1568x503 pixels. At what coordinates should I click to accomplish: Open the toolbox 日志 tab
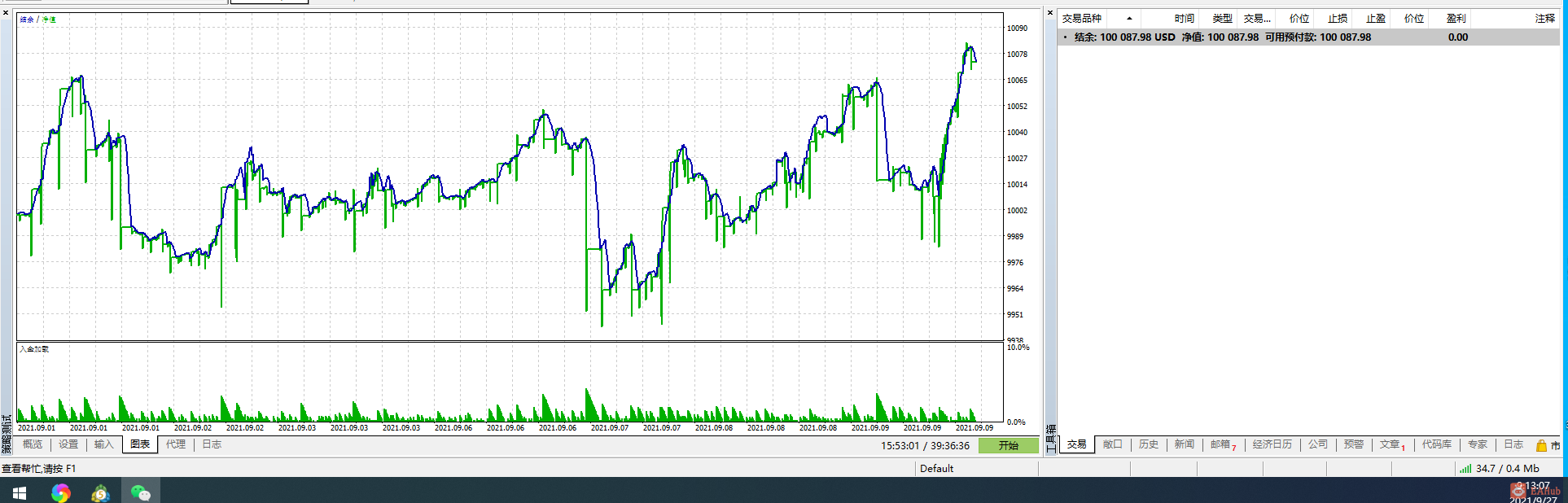tap(1513, 444)
